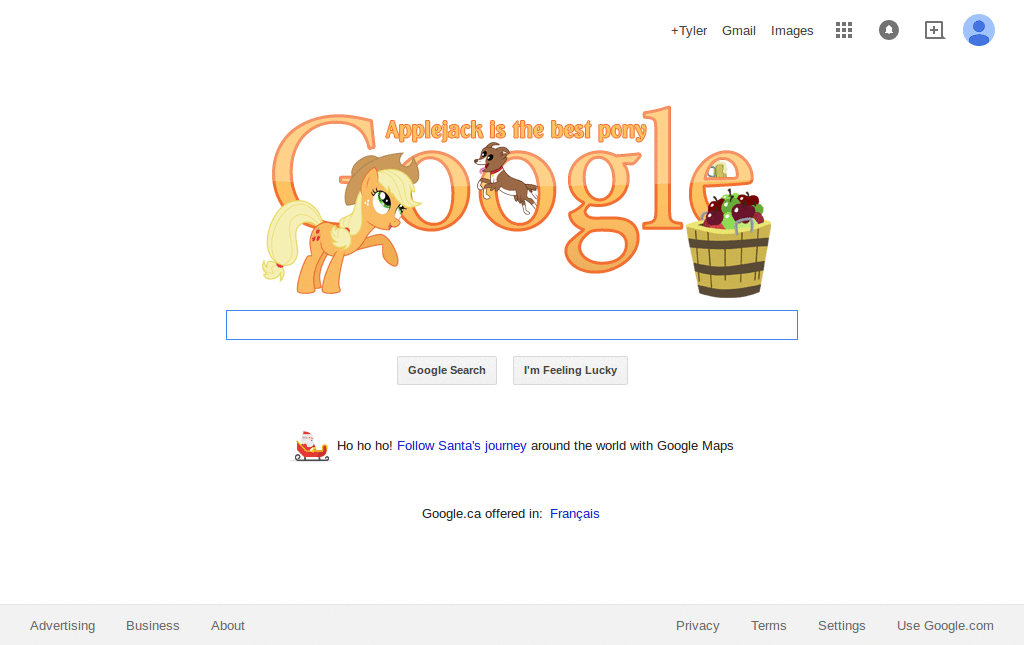Click the Applejack pony in the logo
1024x645 pixels.
coord(341,223)
